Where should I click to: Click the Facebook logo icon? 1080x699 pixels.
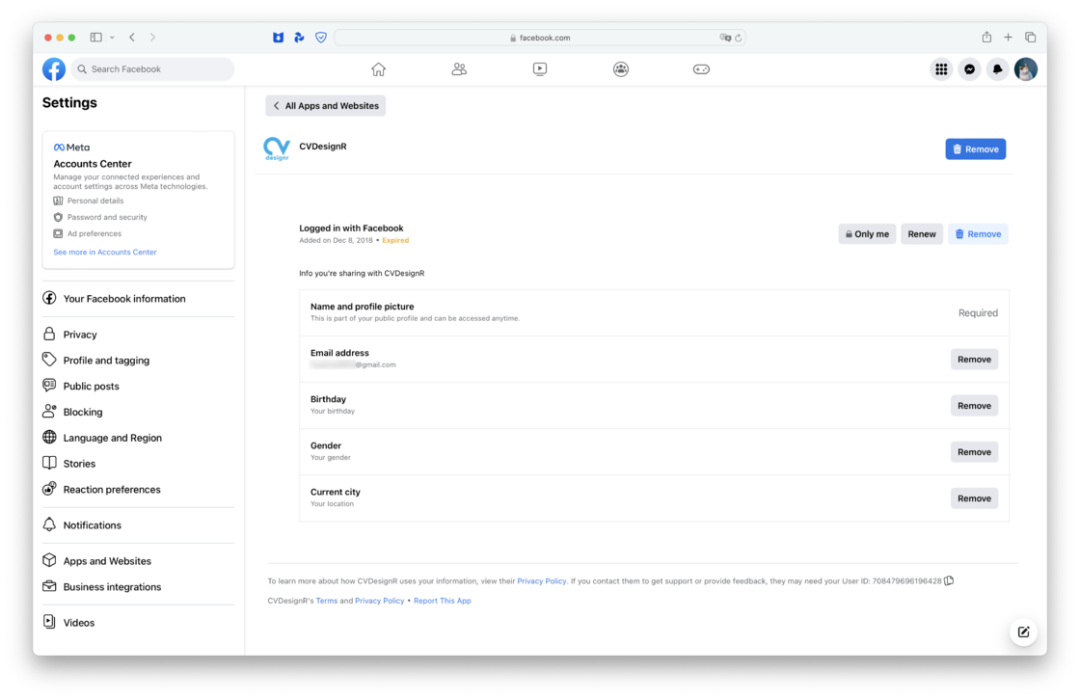coord(54,69)
